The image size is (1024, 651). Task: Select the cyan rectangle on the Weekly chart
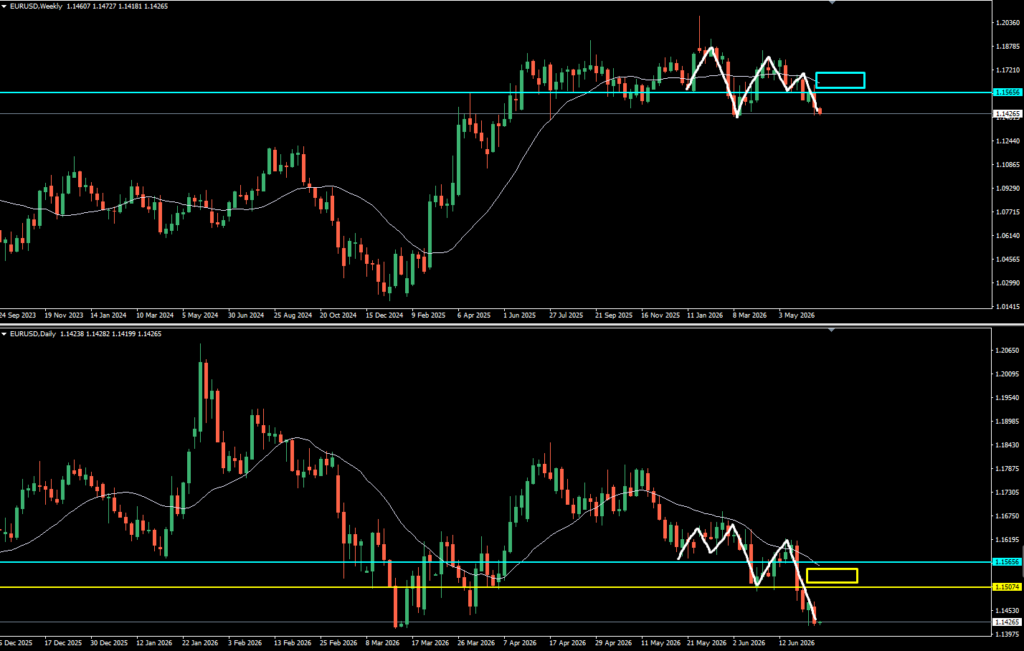tap(840, 80)
